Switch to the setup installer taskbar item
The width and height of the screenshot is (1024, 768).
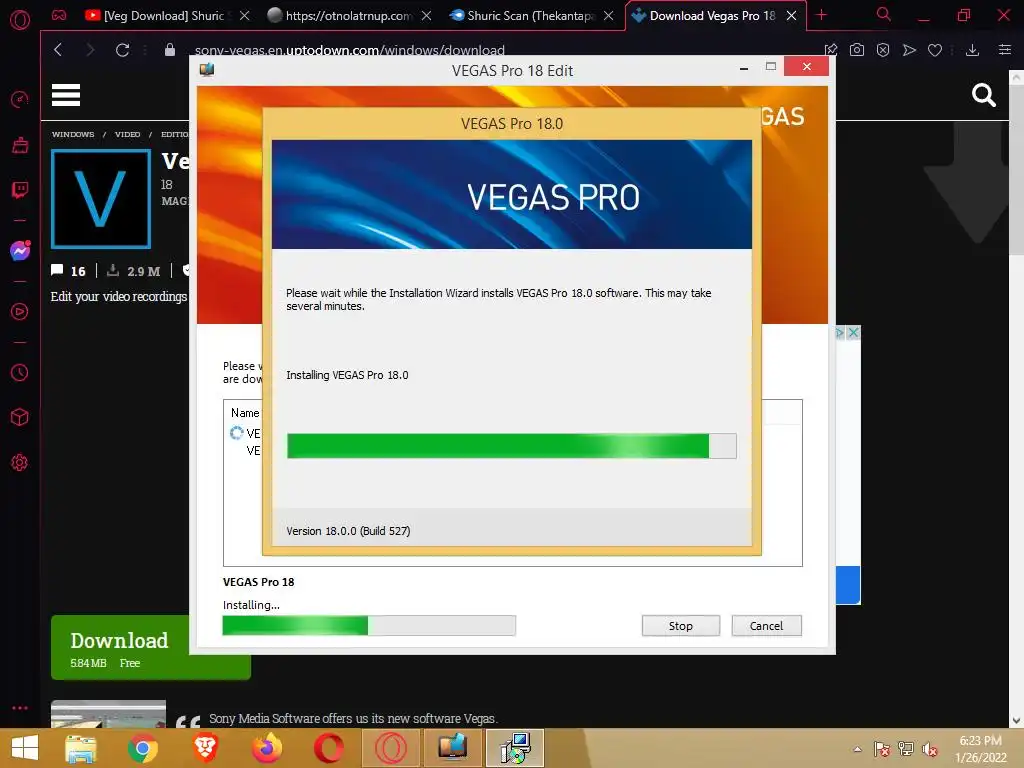[x=515, y=748]
